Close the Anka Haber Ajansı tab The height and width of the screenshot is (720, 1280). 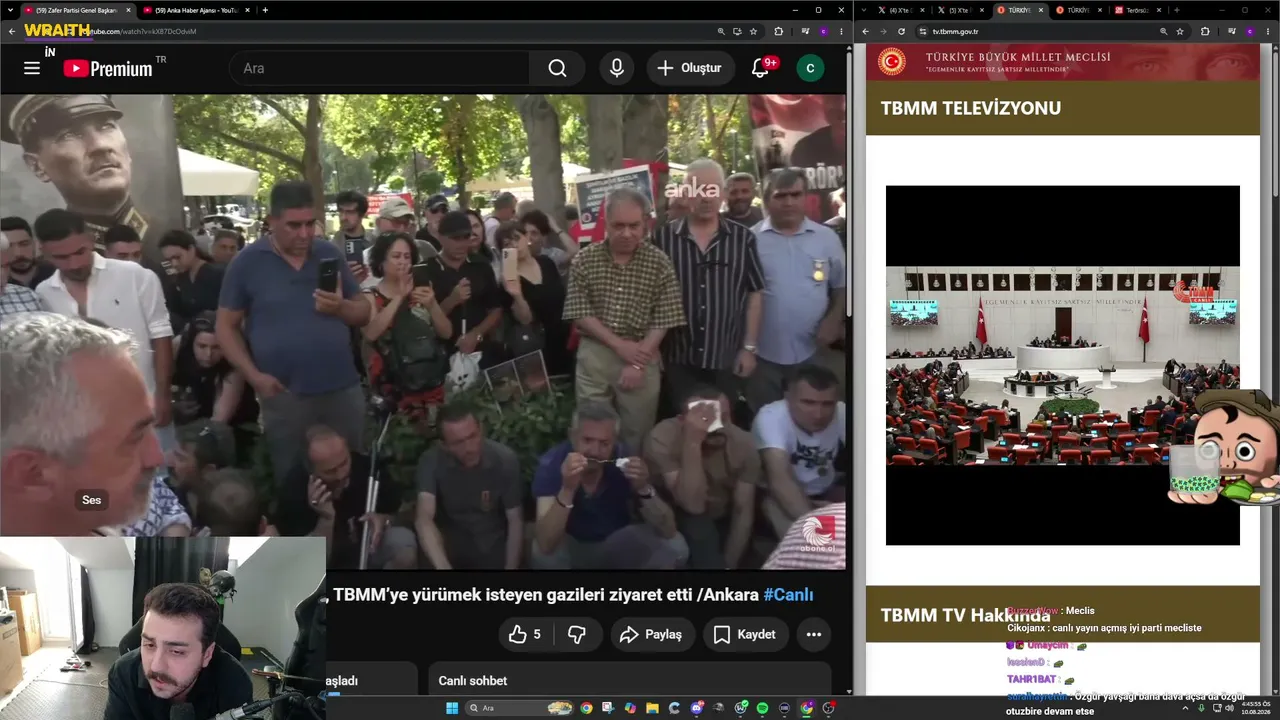coord(247,10)
